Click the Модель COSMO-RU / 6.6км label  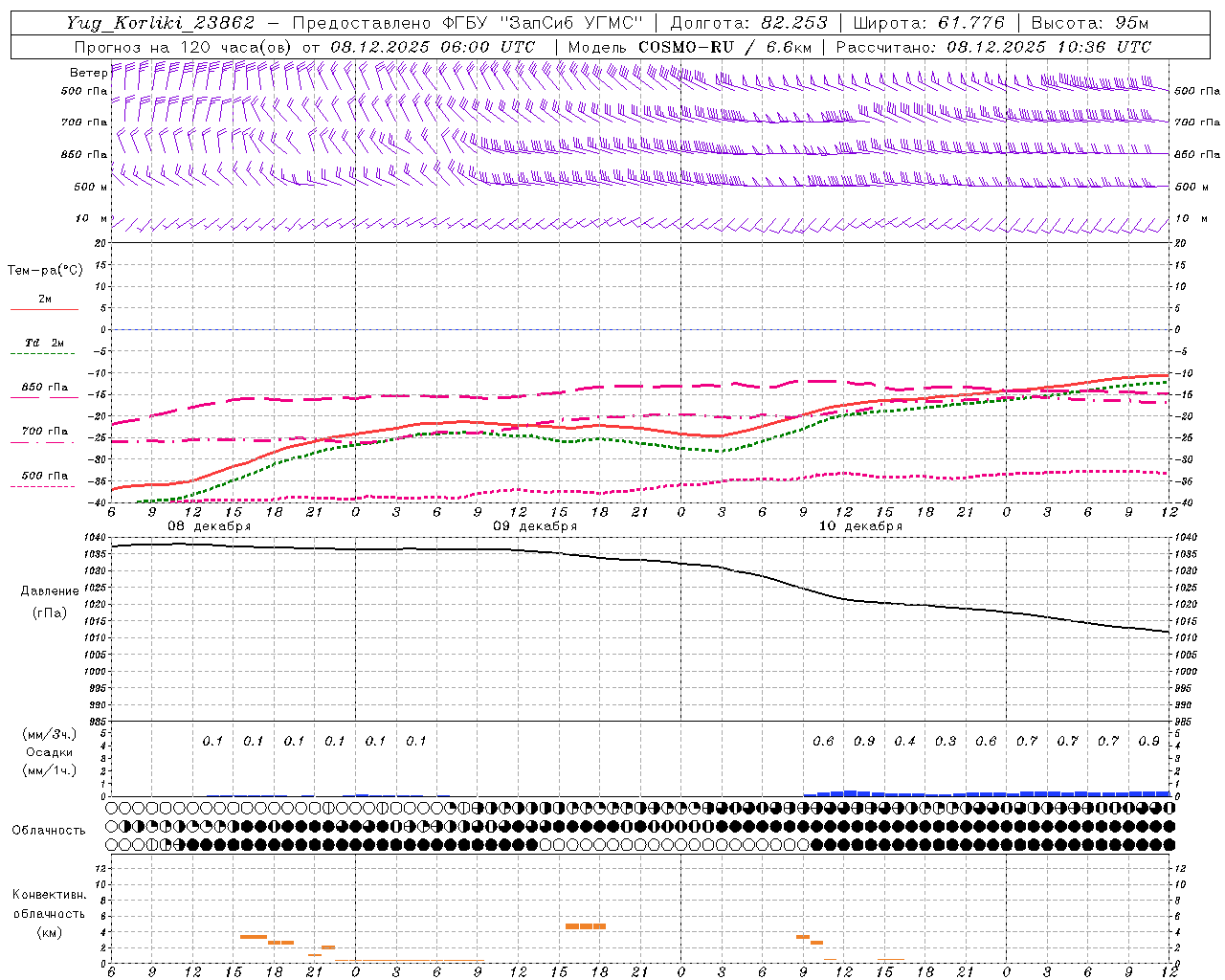coord(689,47)
